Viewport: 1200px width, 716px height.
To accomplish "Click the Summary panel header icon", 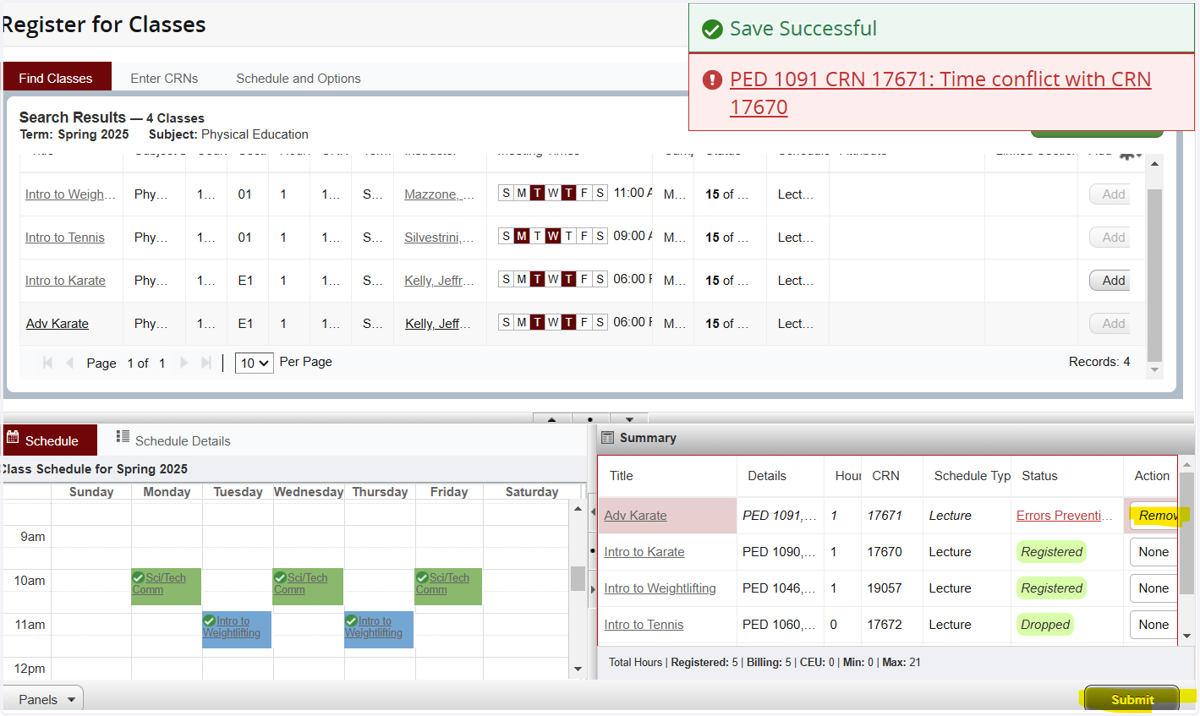I will pyautogui.click(x=607, y=438).
